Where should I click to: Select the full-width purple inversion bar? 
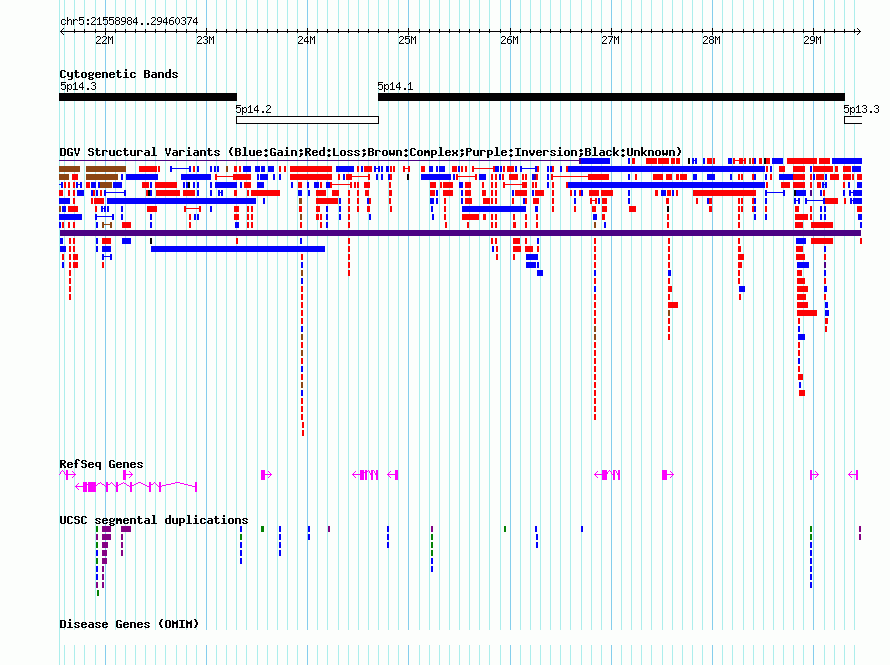[x=460, y=233]
